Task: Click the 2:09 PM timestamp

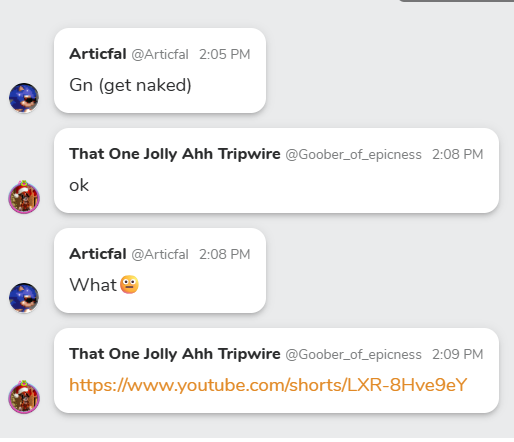Action: click(458, 354)
